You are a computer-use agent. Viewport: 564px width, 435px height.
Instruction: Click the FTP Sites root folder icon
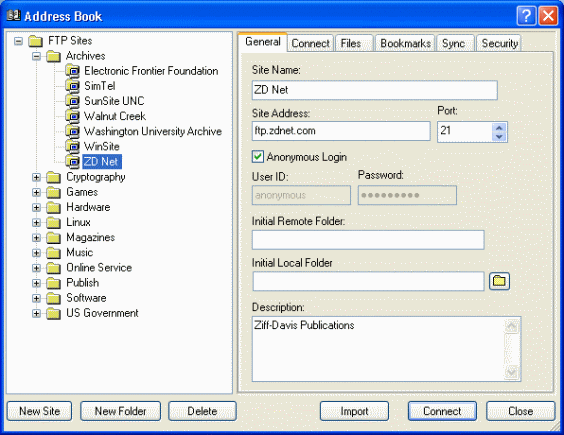[36, 41]
